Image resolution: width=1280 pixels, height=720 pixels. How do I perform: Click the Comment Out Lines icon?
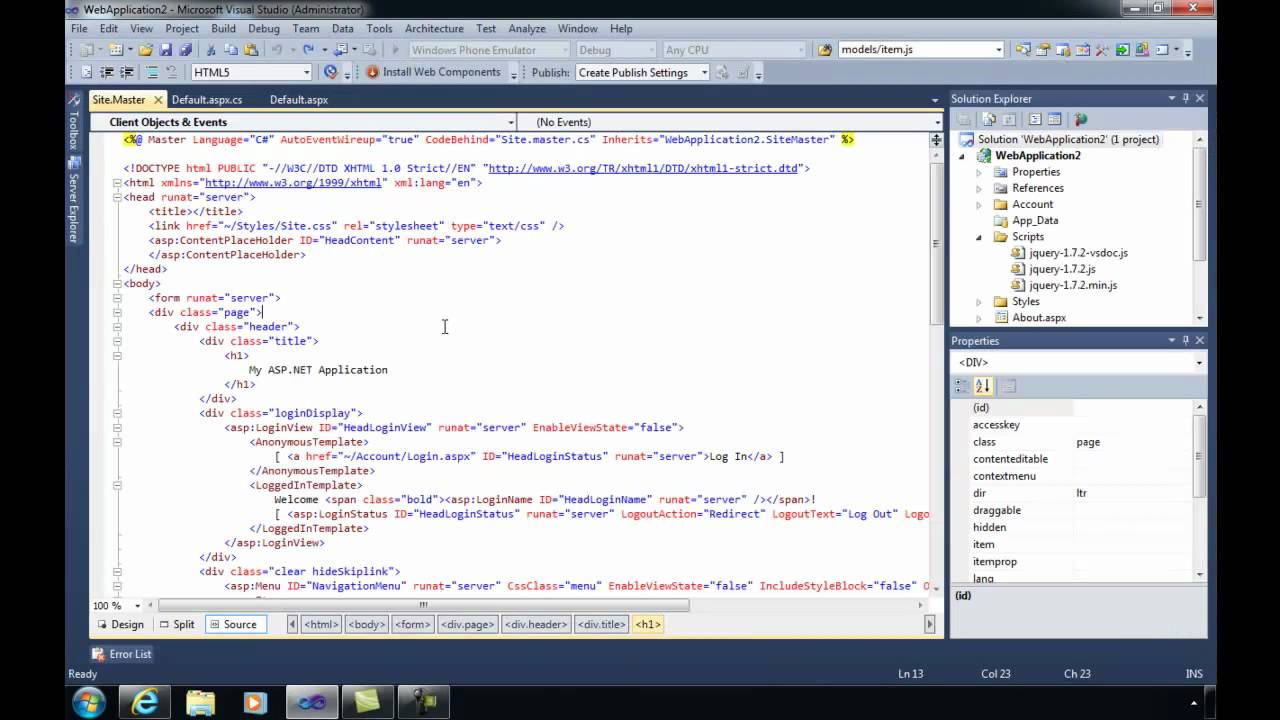[152, 72]
